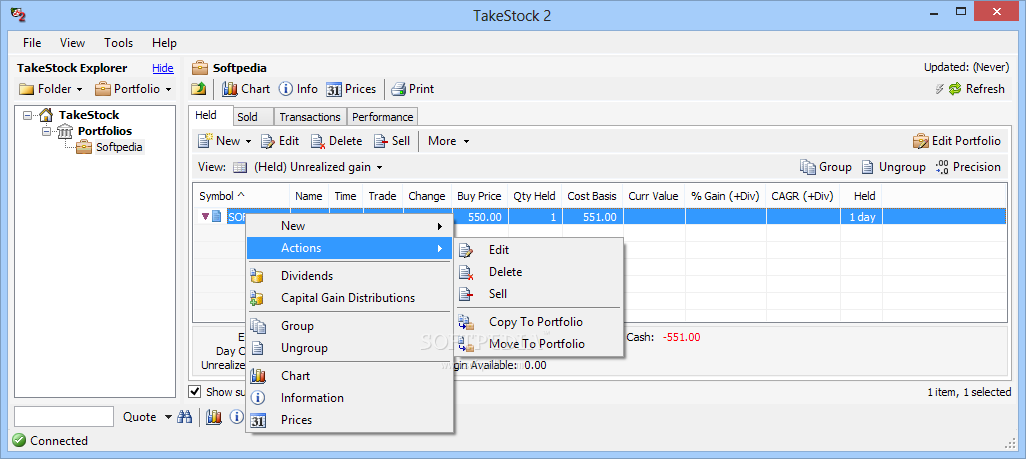The image size is (1026, 459).
Task: Choose Capital Gain Distributions
Action: coord(349,298)
